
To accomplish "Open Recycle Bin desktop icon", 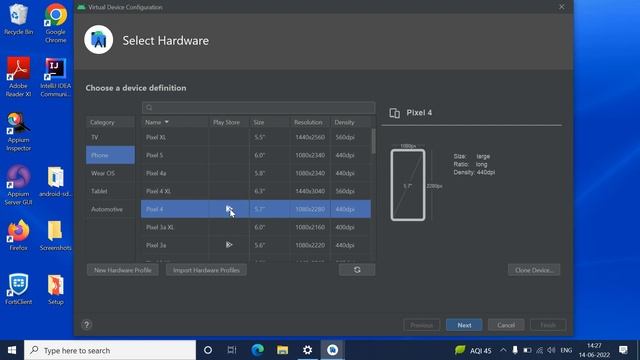I will tap(18, 19).
